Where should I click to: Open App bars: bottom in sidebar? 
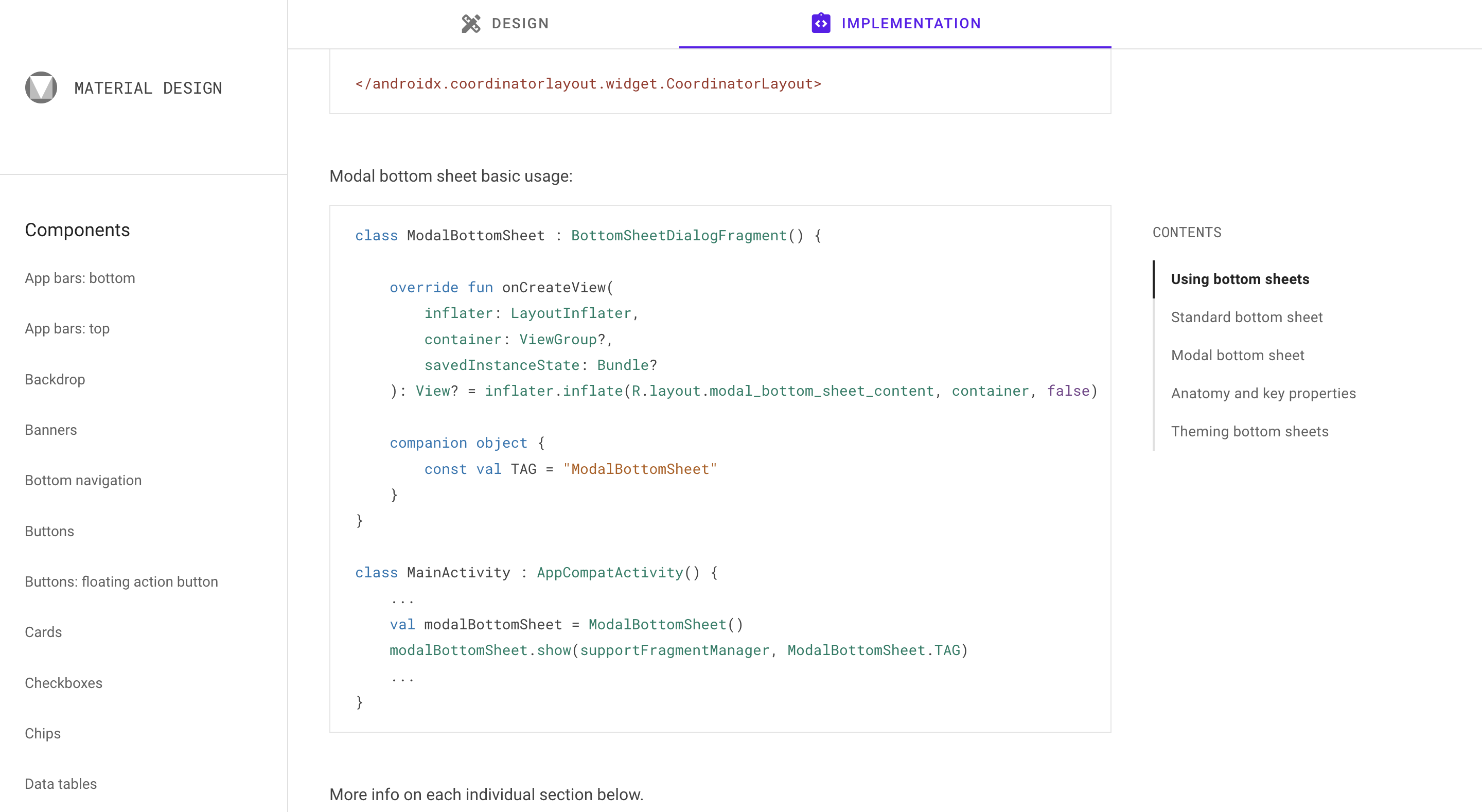[80, 278]
